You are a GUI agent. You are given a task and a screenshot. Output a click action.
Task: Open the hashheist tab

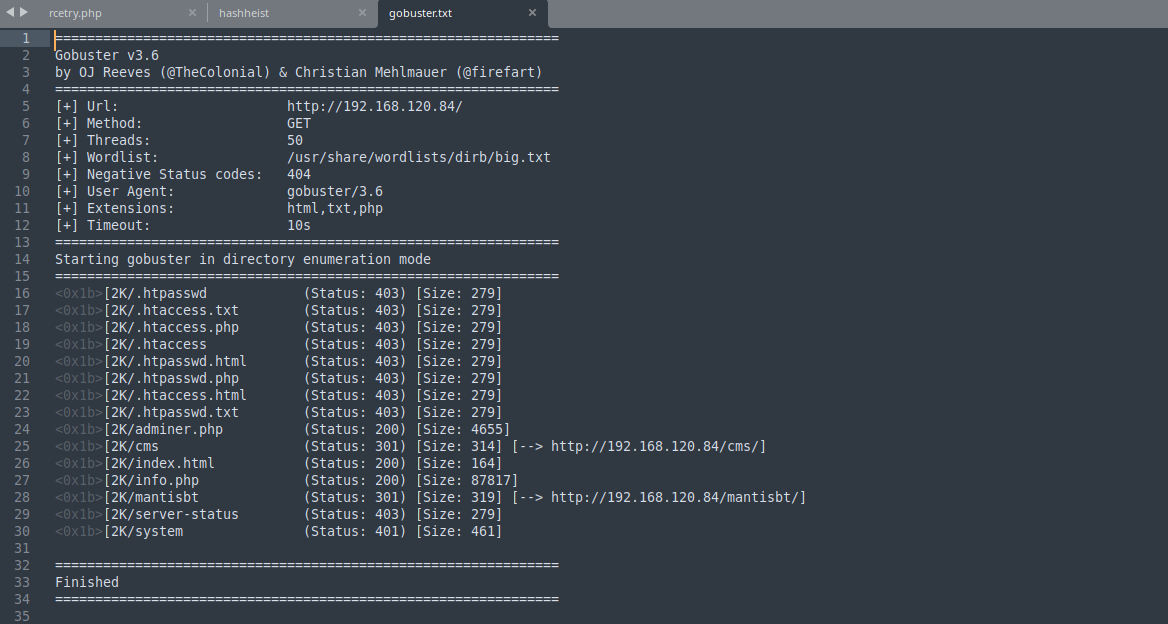[x=244, y=13]
